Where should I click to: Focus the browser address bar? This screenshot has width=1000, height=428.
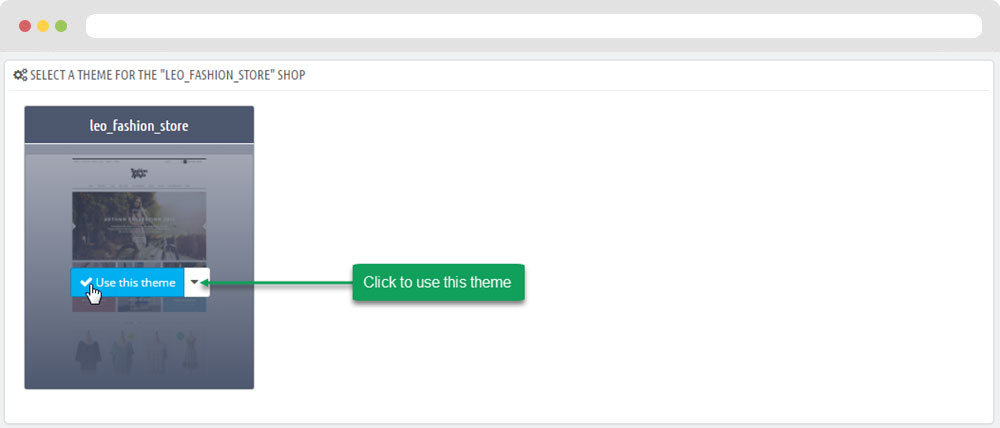coord(535,26)
